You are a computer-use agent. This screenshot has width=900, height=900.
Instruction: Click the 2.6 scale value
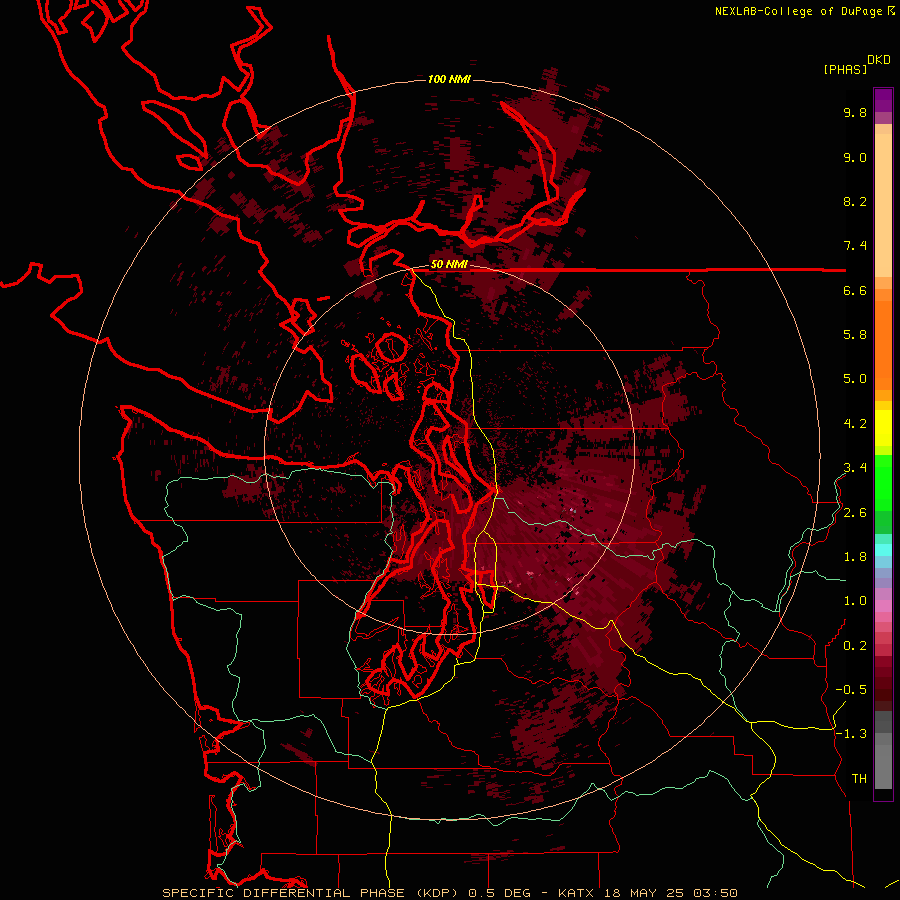[855, 513]
